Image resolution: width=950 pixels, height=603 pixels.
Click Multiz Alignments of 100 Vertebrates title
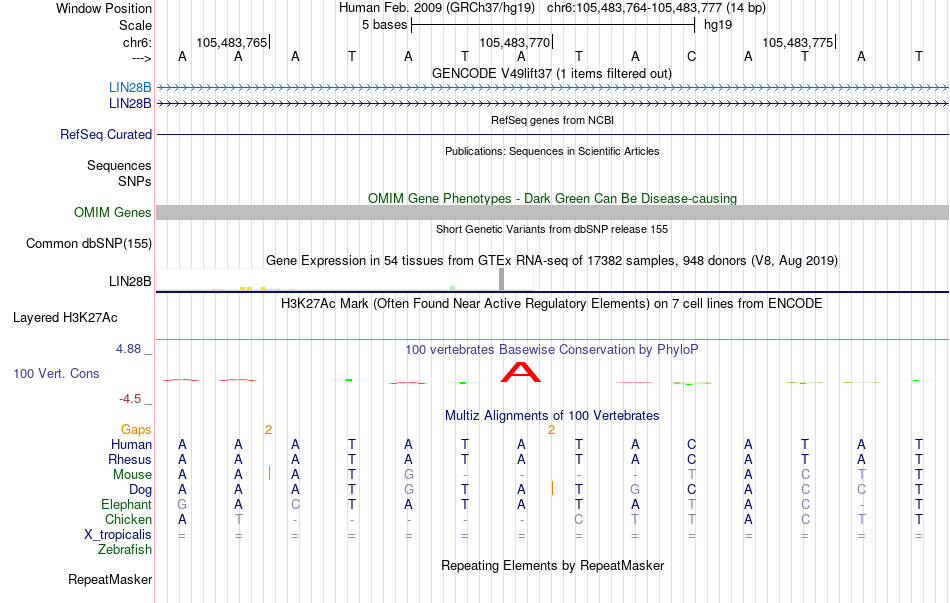(x=552, y=416)
